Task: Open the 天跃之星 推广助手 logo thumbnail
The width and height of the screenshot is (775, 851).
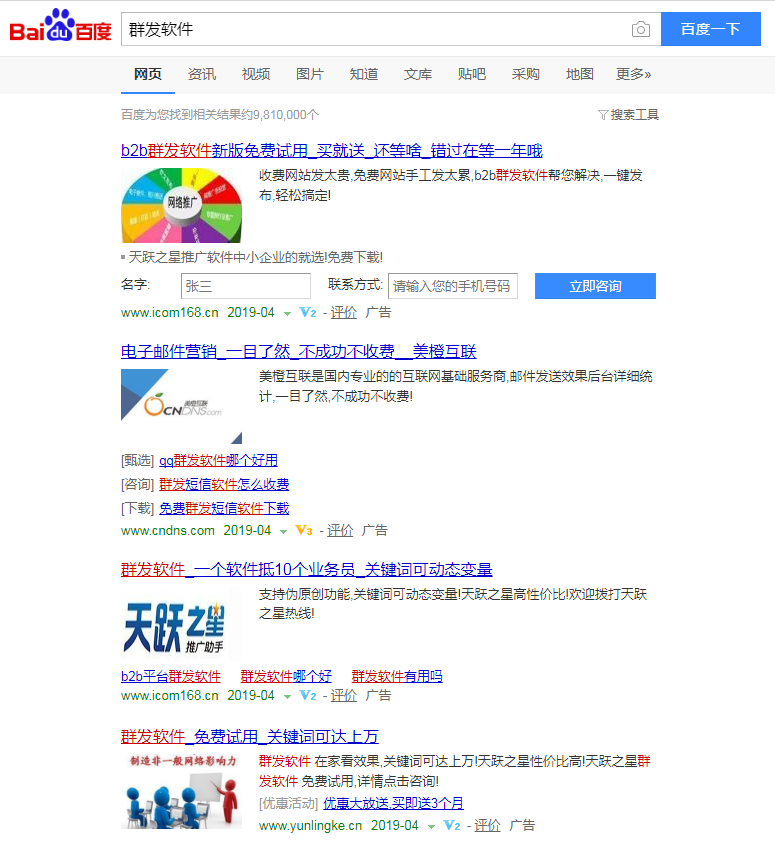Action: pyautogui.click(x=181, y=624)
